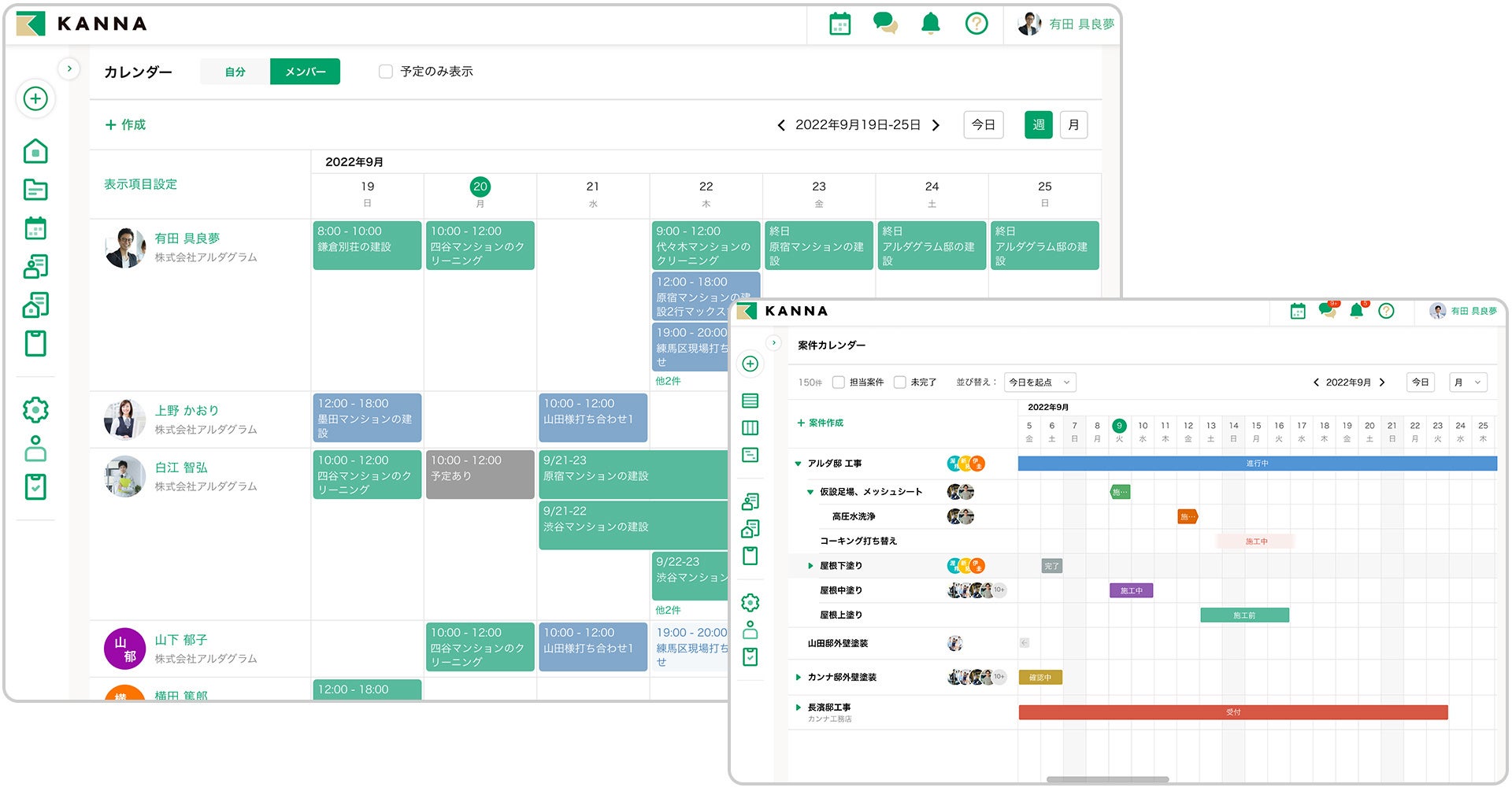Open the 今日を起点 sort dropdown
1512x791 pixels.
1039,383
